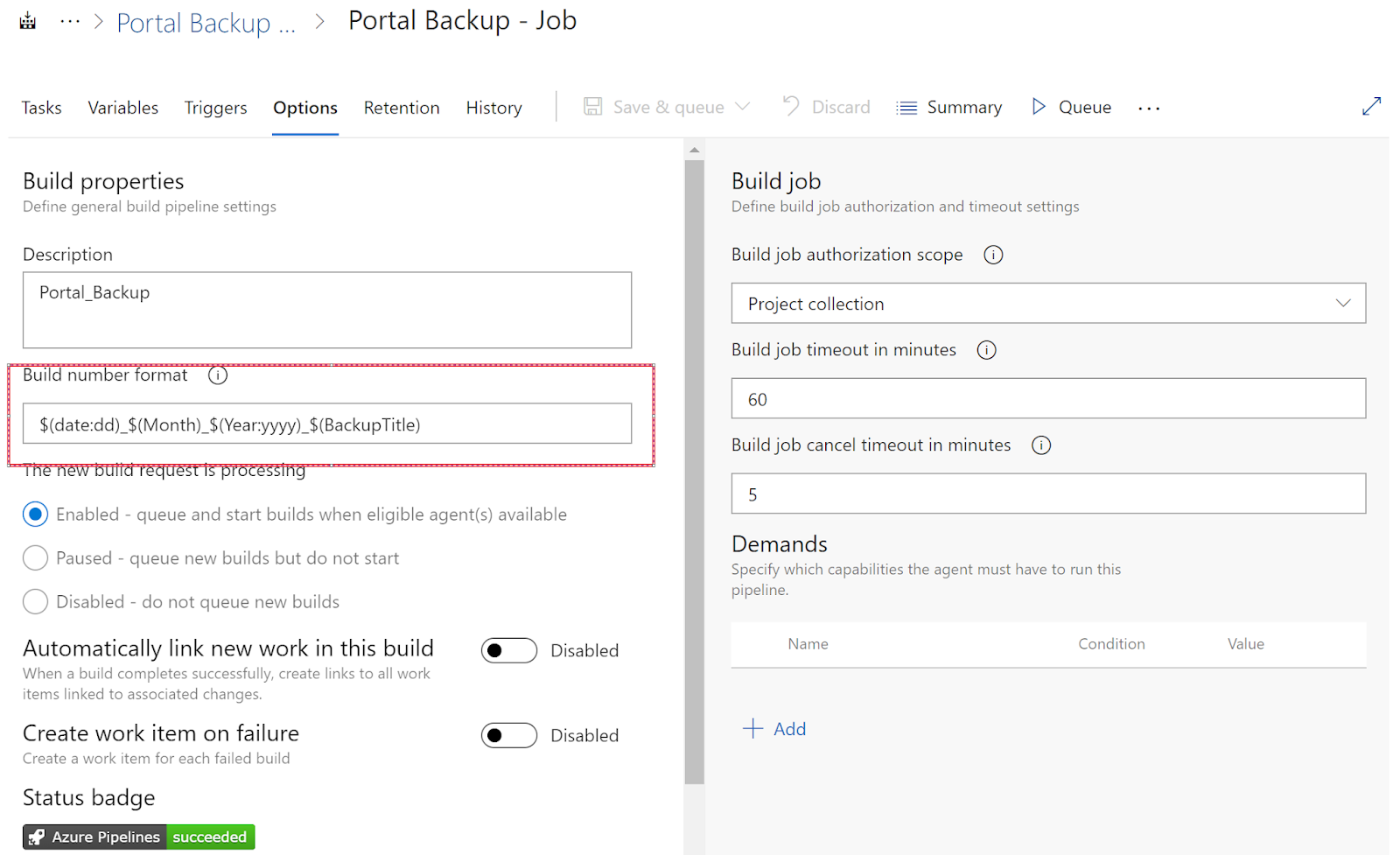Toggle Automatically link new work switch
The height and width of the screenshot is (855, 1400).
coord(508,650)
